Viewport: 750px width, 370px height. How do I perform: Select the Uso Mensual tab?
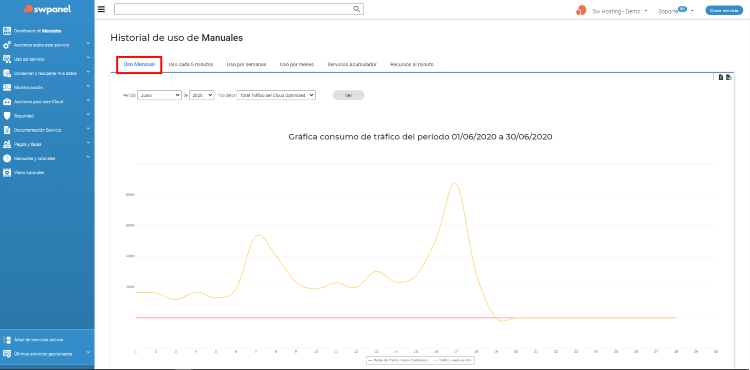[x=139, y=64]
